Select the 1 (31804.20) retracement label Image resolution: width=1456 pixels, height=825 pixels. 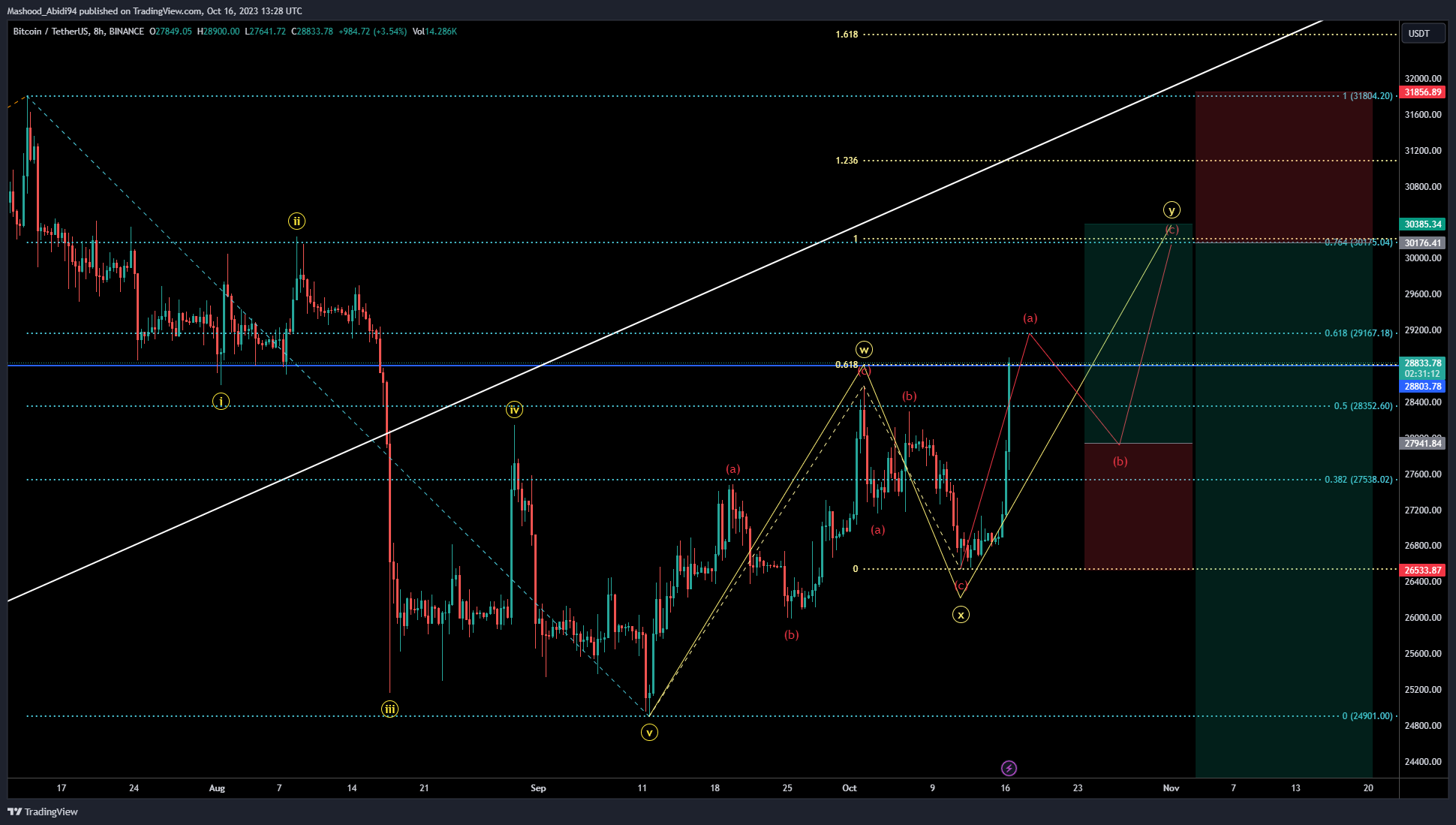(x=1367, y=96)
